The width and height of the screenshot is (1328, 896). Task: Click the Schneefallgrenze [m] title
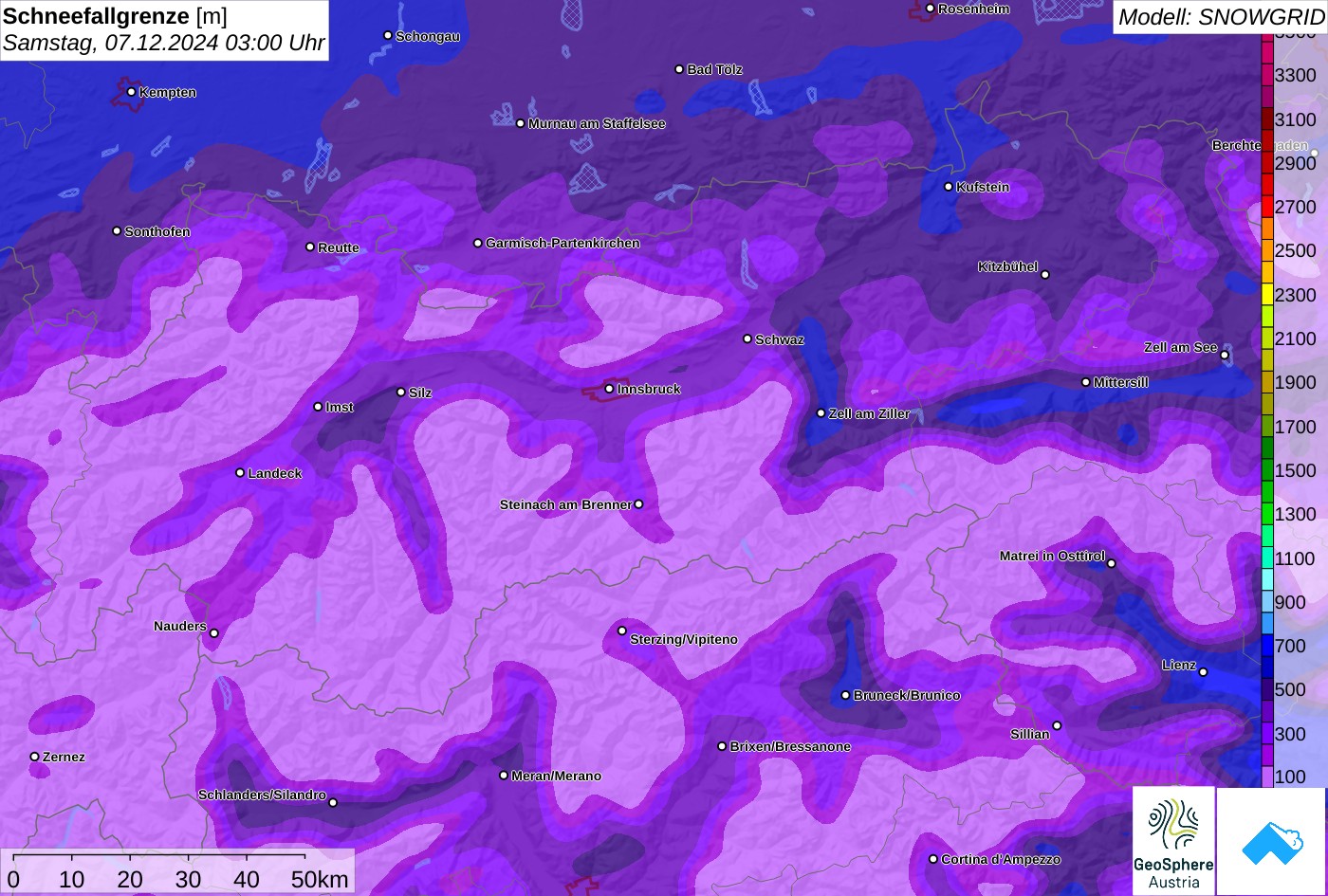[116, 16]
